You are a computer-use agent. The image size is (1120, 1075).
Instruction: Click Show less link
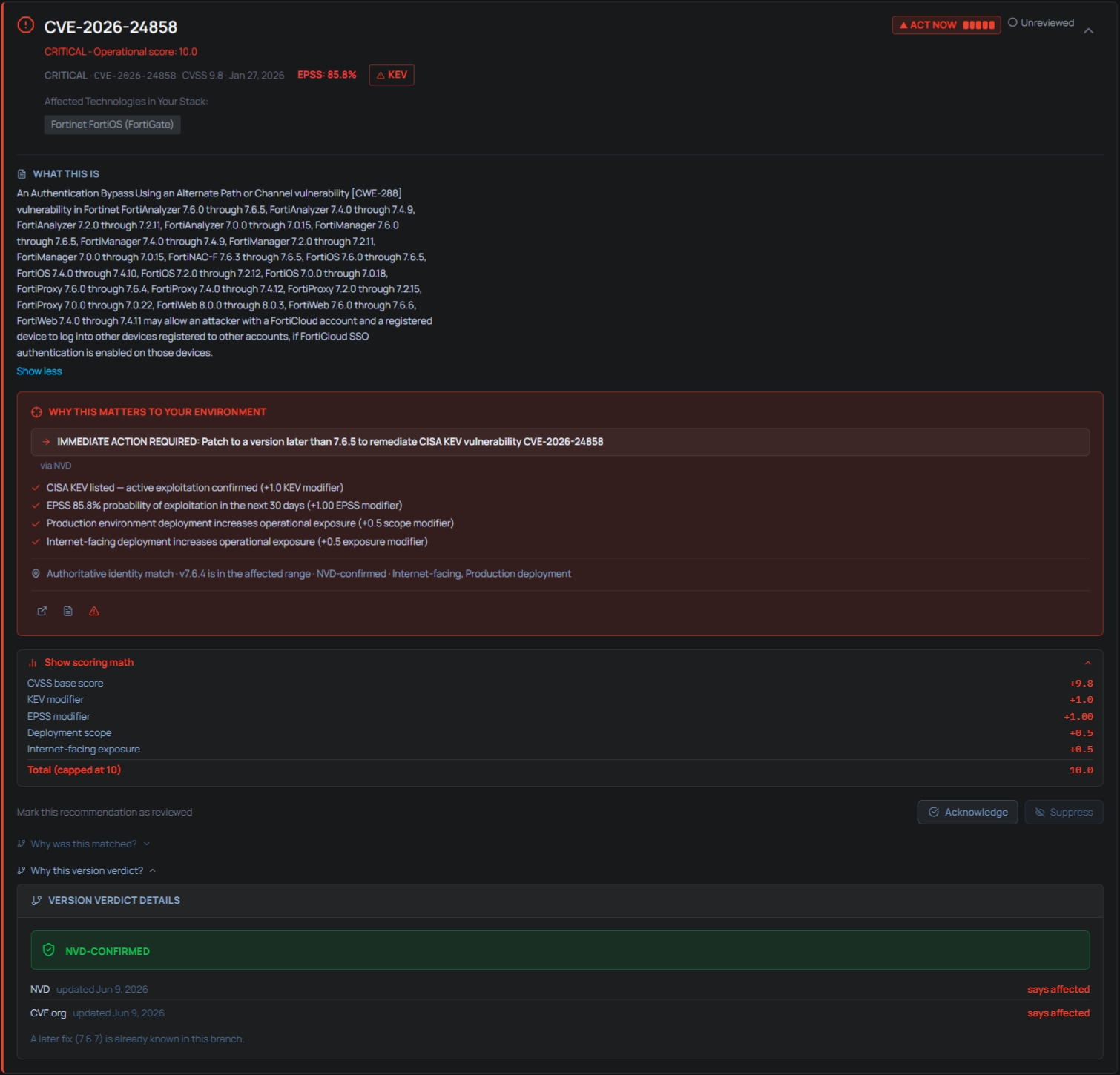[39, 371]
